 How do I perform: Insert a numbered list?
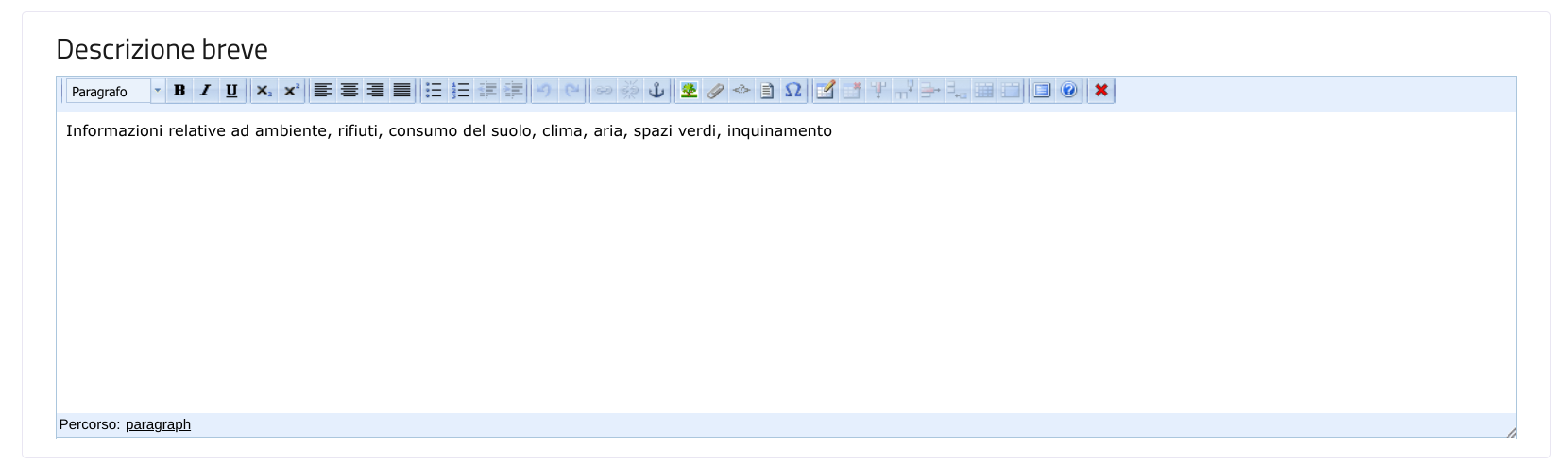point(460,91)
